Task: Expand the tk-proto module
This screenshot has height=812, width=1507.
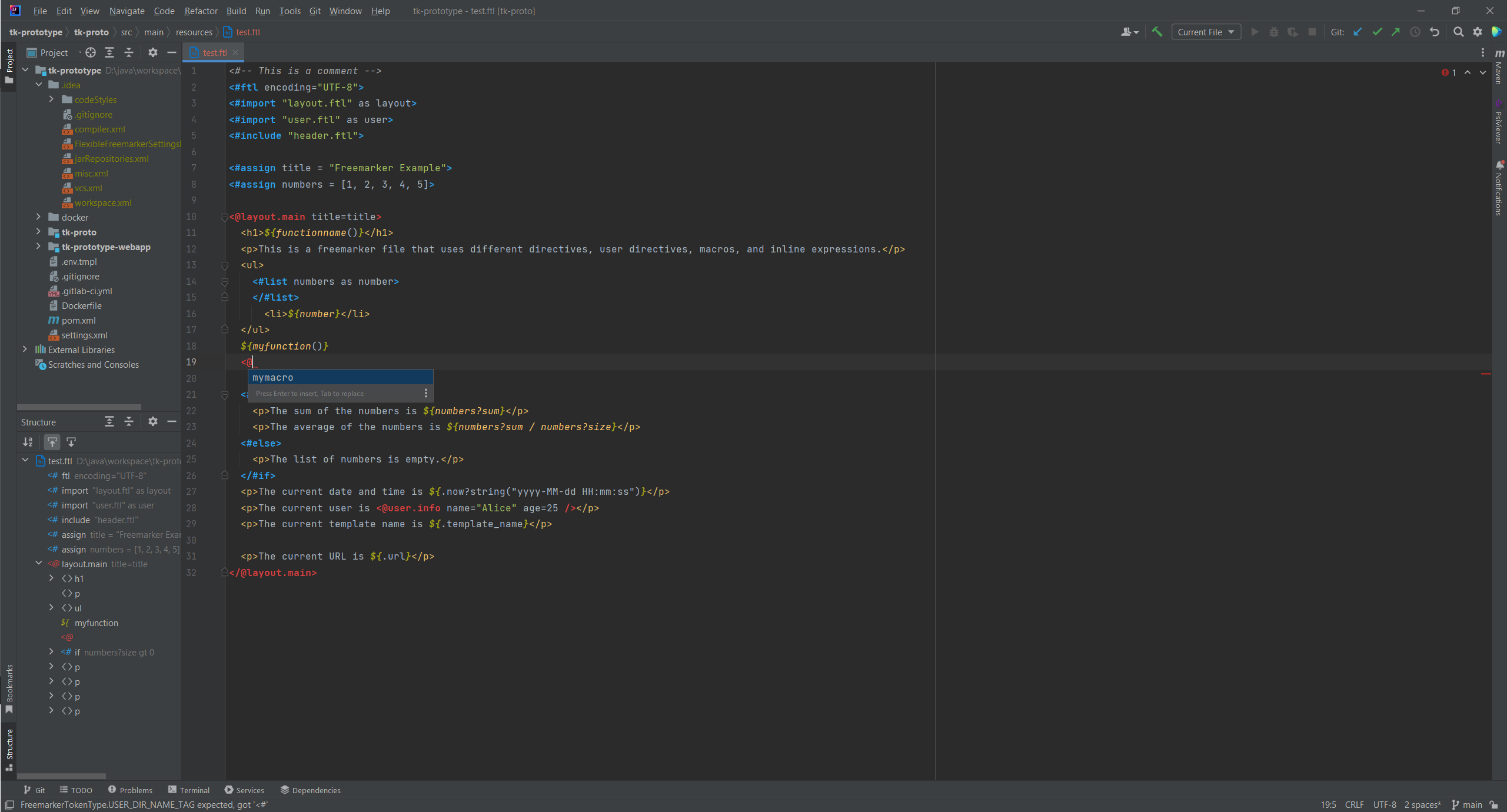Action: click(x=38, y=232)
